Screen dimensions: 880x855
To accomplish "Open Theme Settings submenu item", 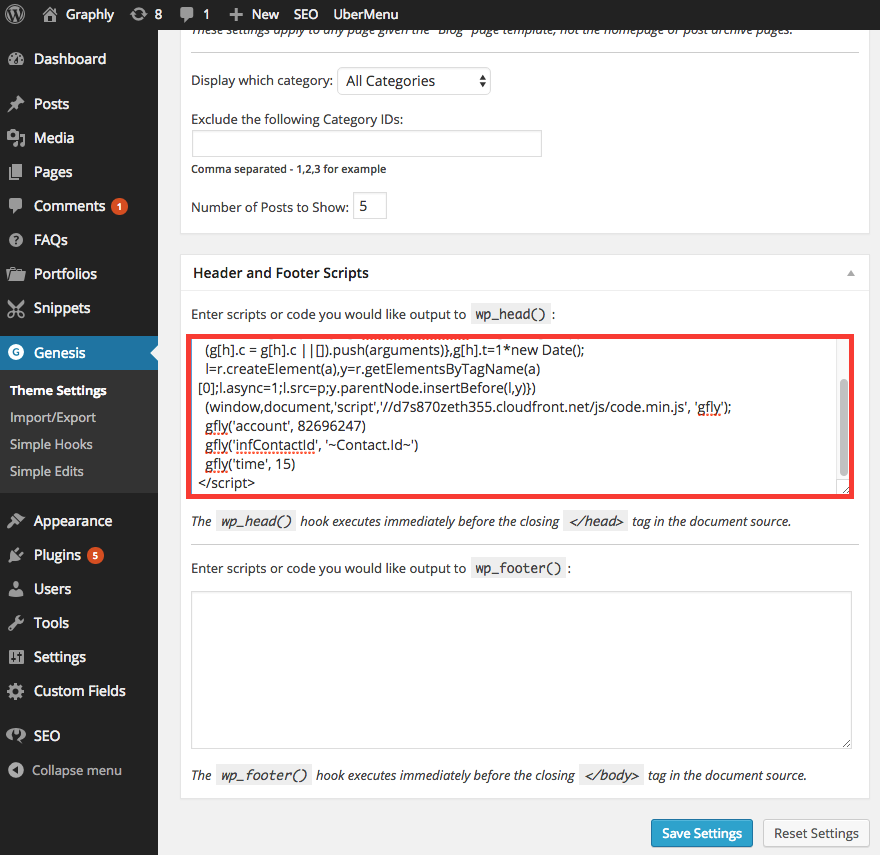I will pos(58,391).
